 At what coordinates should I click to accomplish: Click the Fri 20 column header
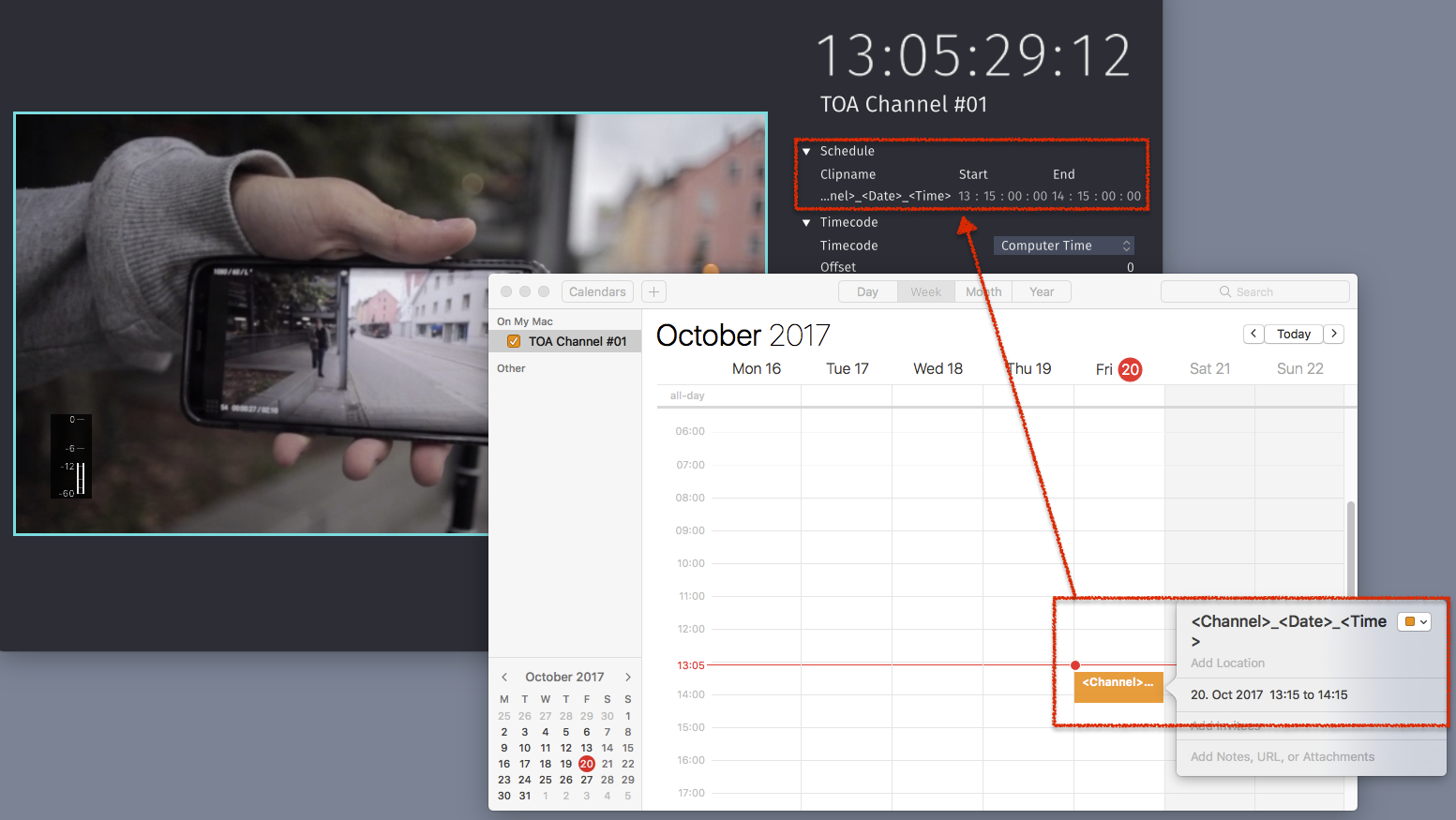click(1118, 369)
